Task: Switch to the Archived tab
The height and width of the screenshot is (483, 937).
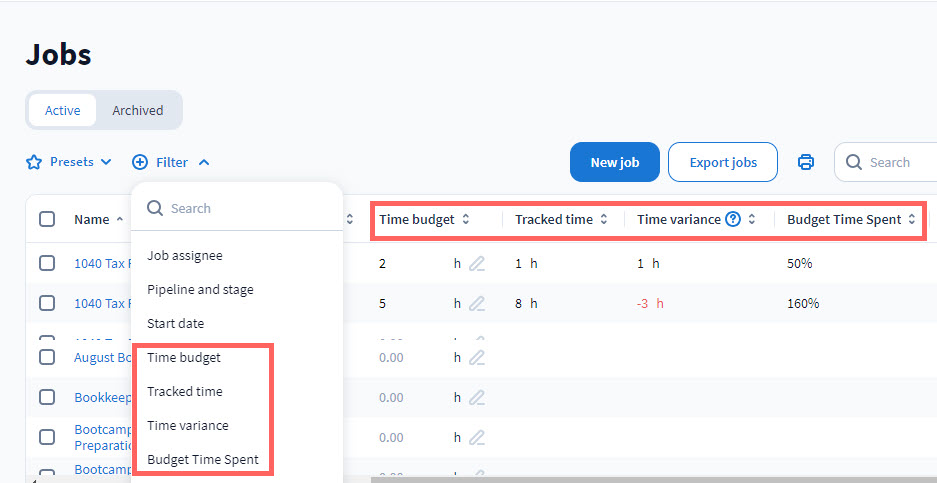Action: point(137,110)
